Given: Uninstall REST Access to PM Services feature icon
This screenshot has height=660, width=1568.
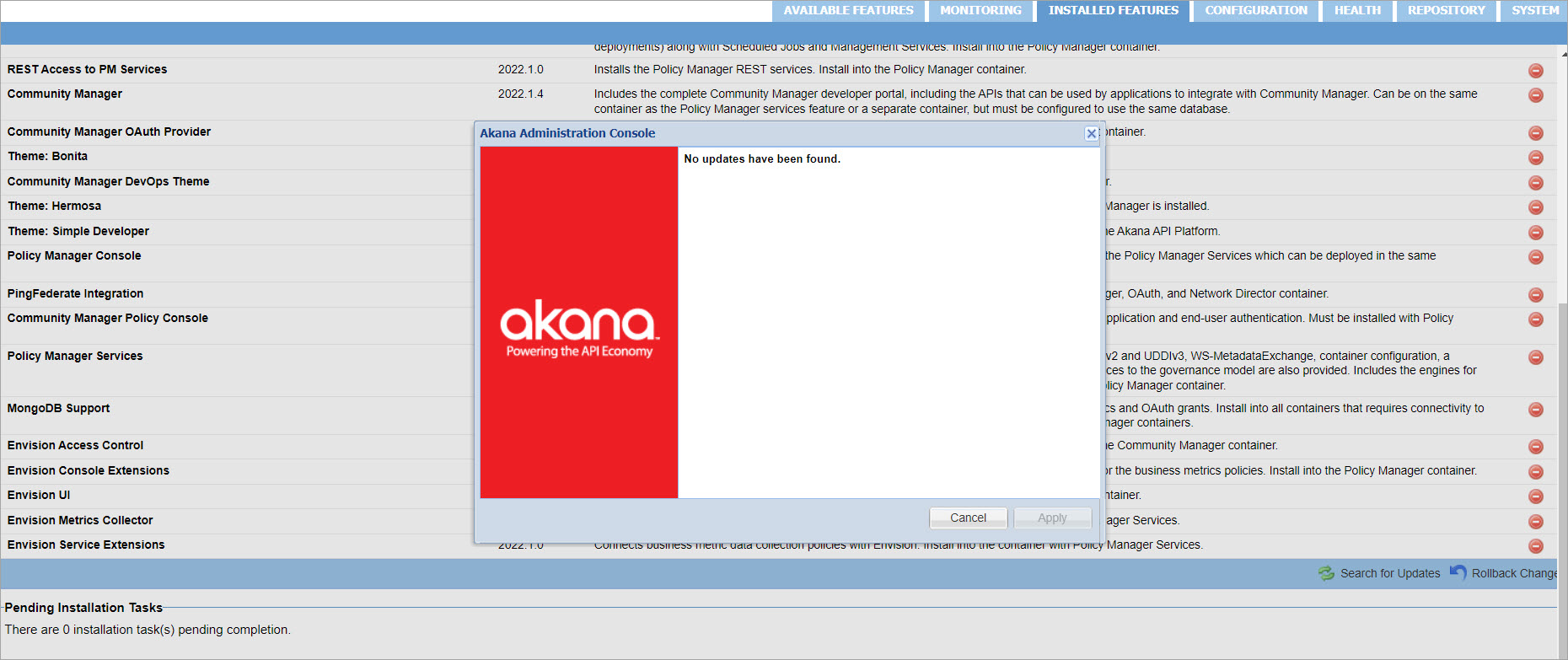Looking at the screenshot, I should click(1536, 71).
